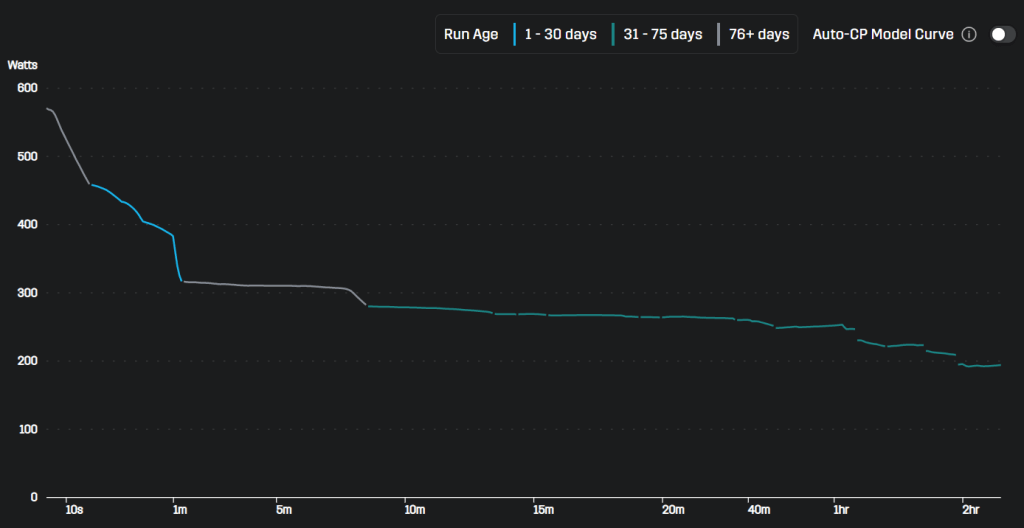Toggle the Auto-CP Model Curve switch
The height and width of the screenshot is (528, 1024).
coord(1001,34)
